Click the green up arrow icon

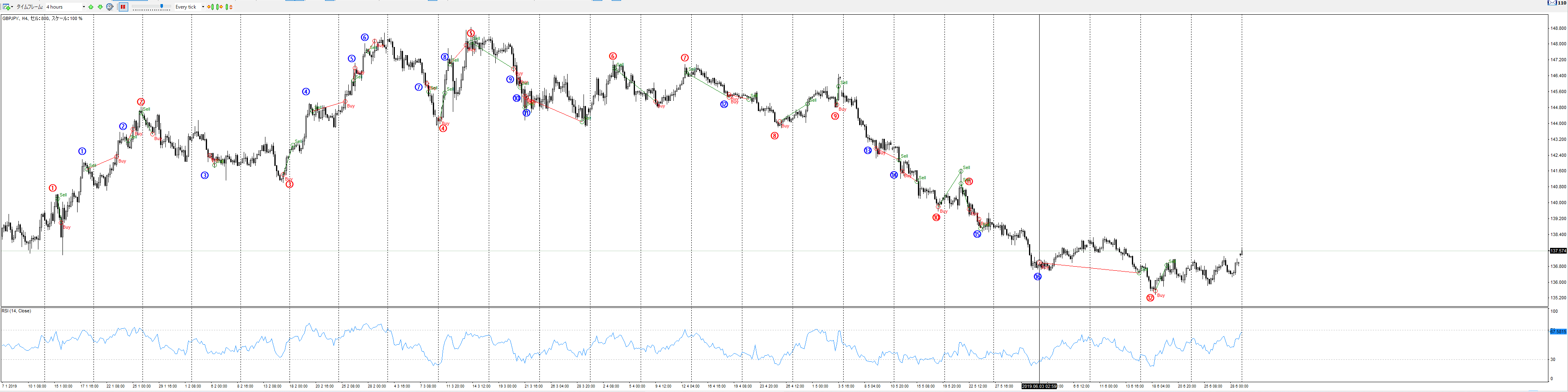coord(91,7)
